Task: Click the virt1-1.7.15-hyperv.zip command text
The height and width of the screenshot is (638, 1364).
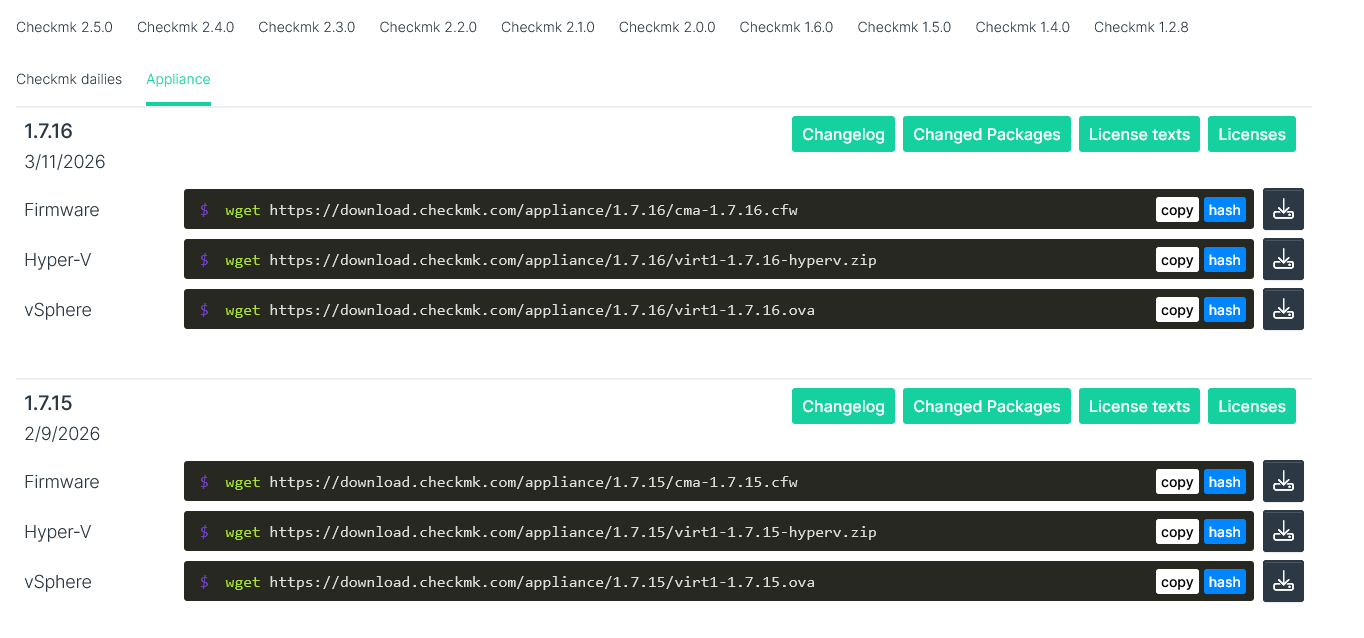Action: click(x=551, y=532)
